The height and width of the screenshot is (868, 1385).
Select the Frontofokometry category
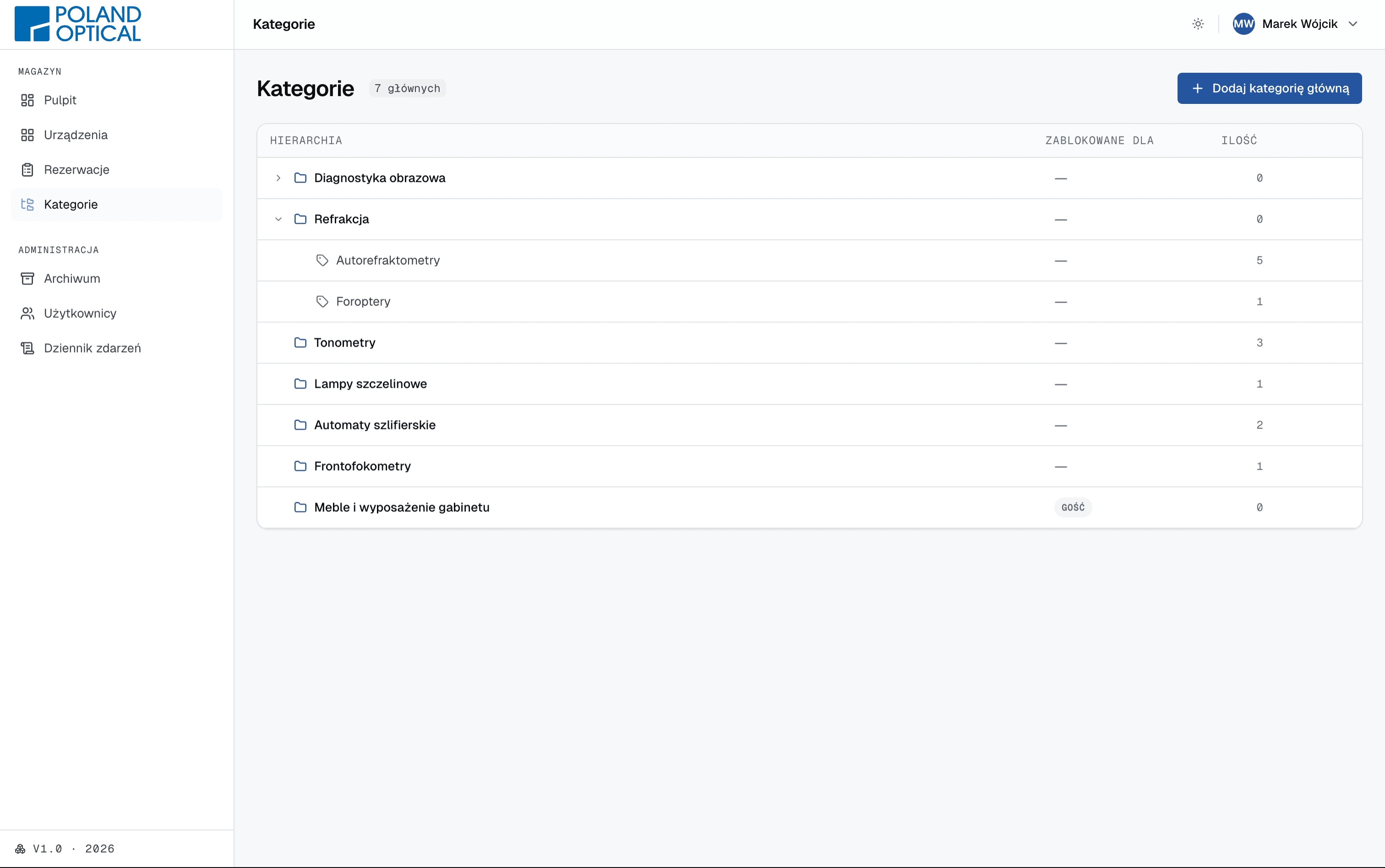362,466
